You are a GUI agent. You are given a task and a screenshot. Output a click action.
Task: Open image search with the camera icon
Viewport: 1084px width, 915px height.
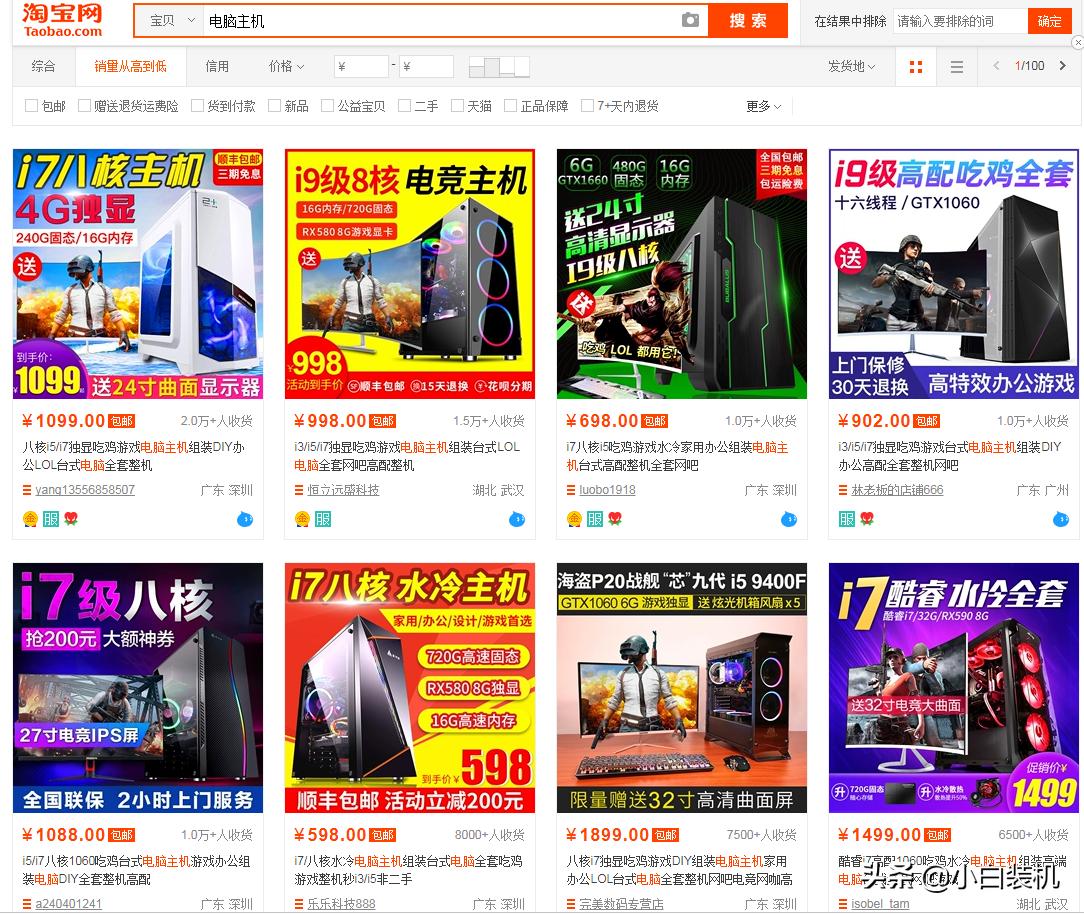pyautogui.click(x=690, y=19)
